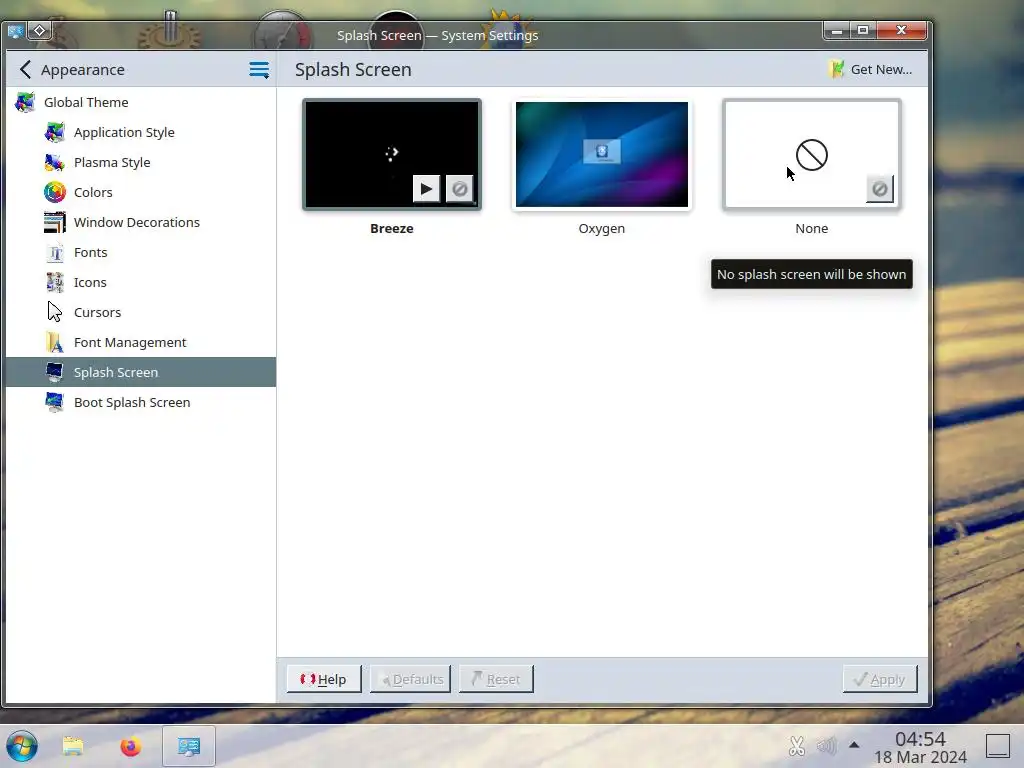
Task: Click the Boot Splash Screen monitor icon
Action: pos(55,402)
